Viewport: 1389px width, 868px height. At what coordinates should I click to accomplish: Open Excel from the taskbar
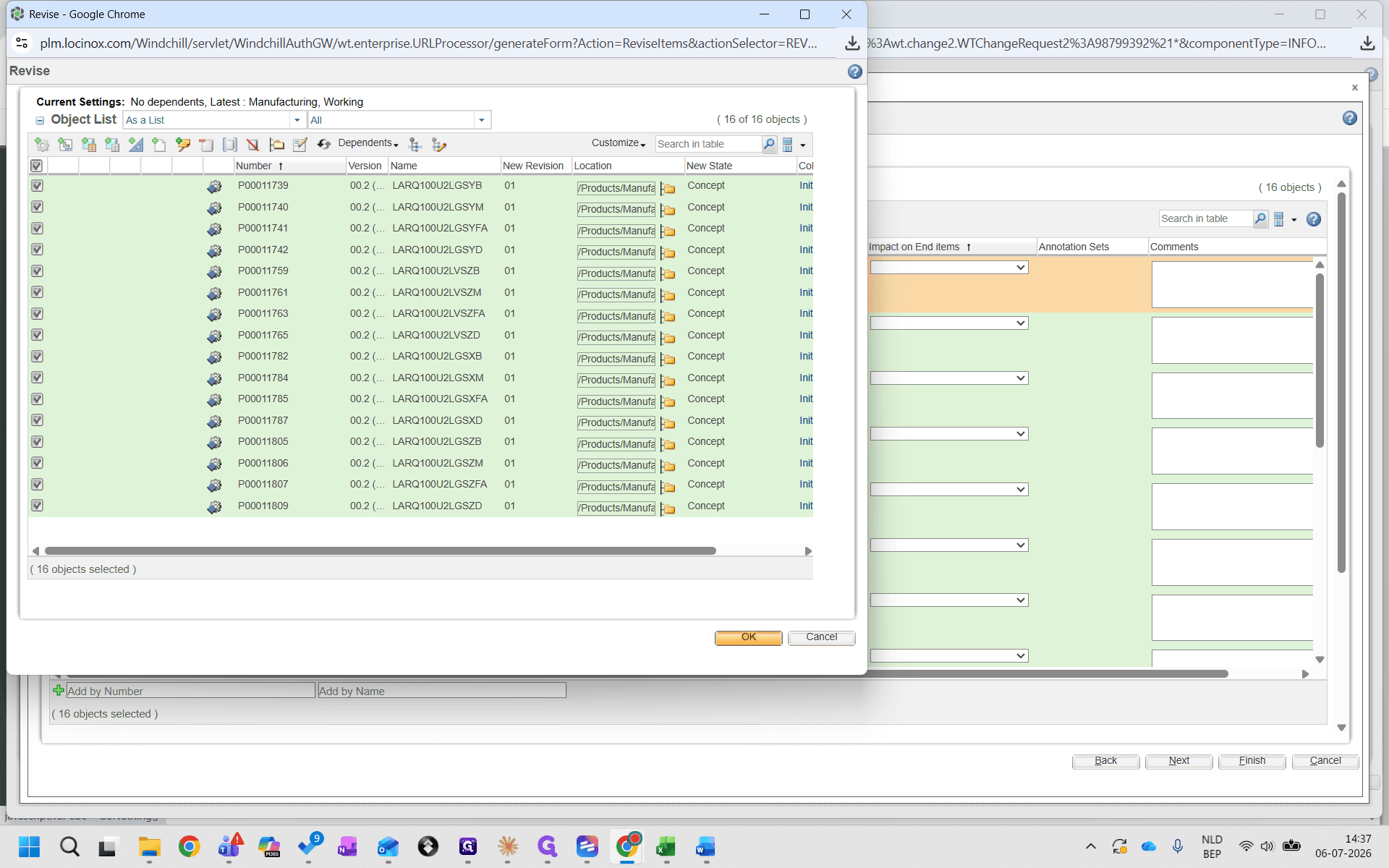coord(666,846)
